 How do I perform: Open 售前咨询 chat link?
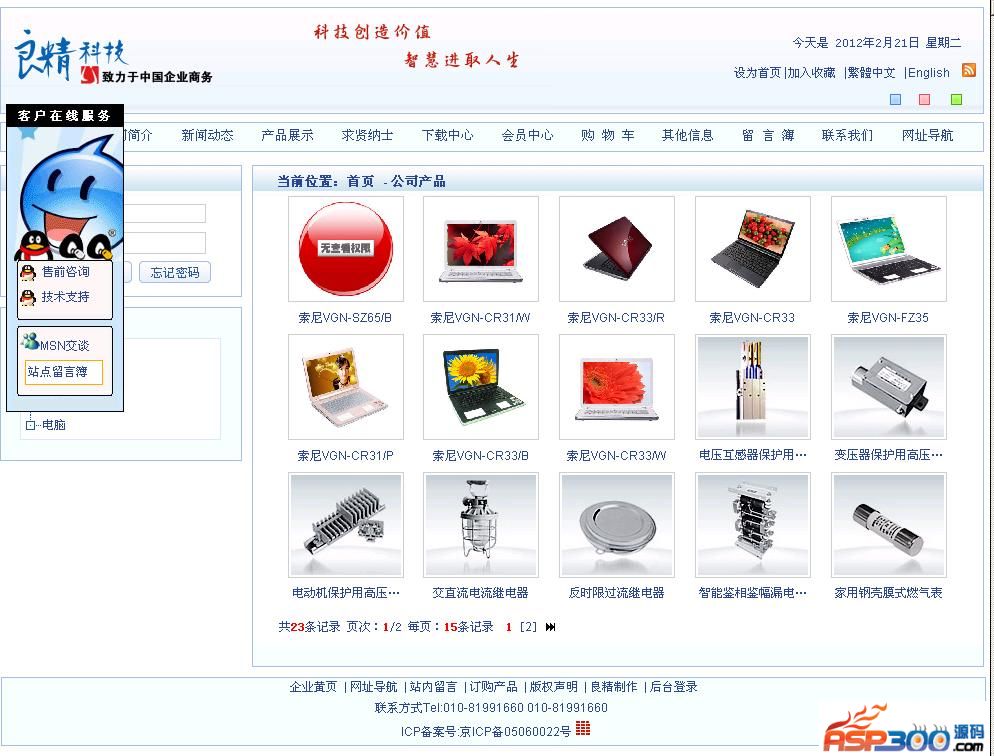tap(65, 272)
